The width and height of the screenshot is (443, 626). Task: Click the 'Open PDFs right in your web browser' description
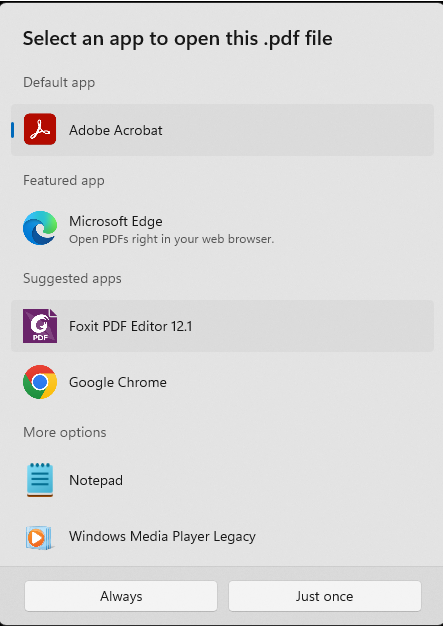(x=172, y=239)
